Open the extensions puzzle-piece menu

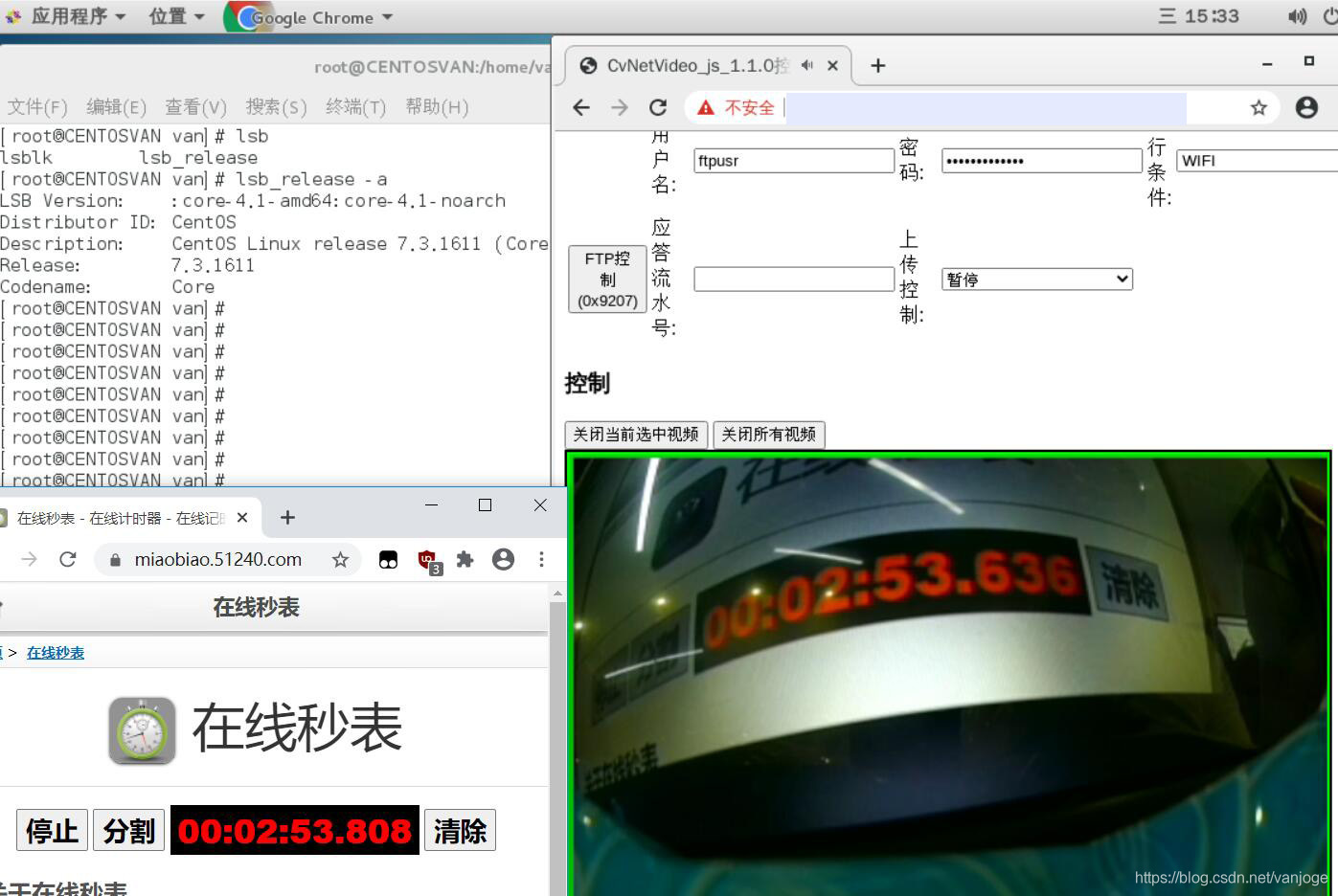pyautogui.click(x=465, y=559)
